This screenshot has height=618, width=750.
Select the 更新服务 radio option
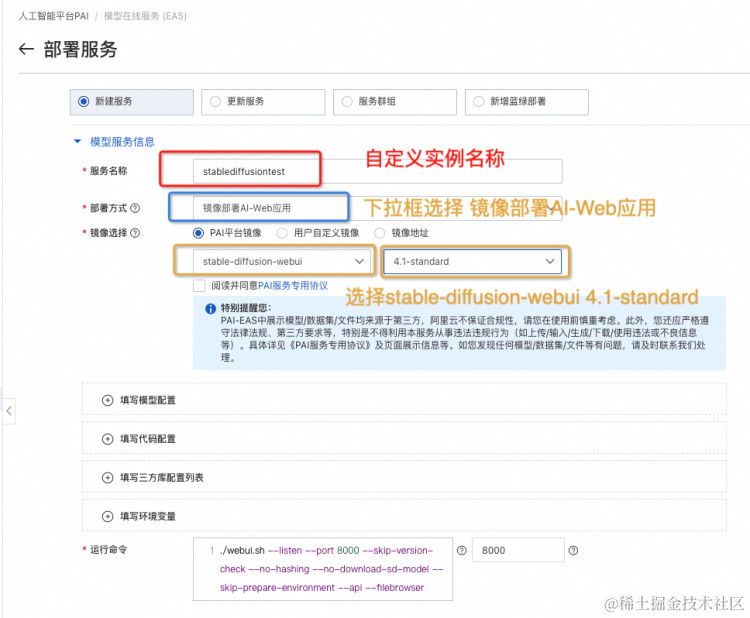tap(263, 102)
